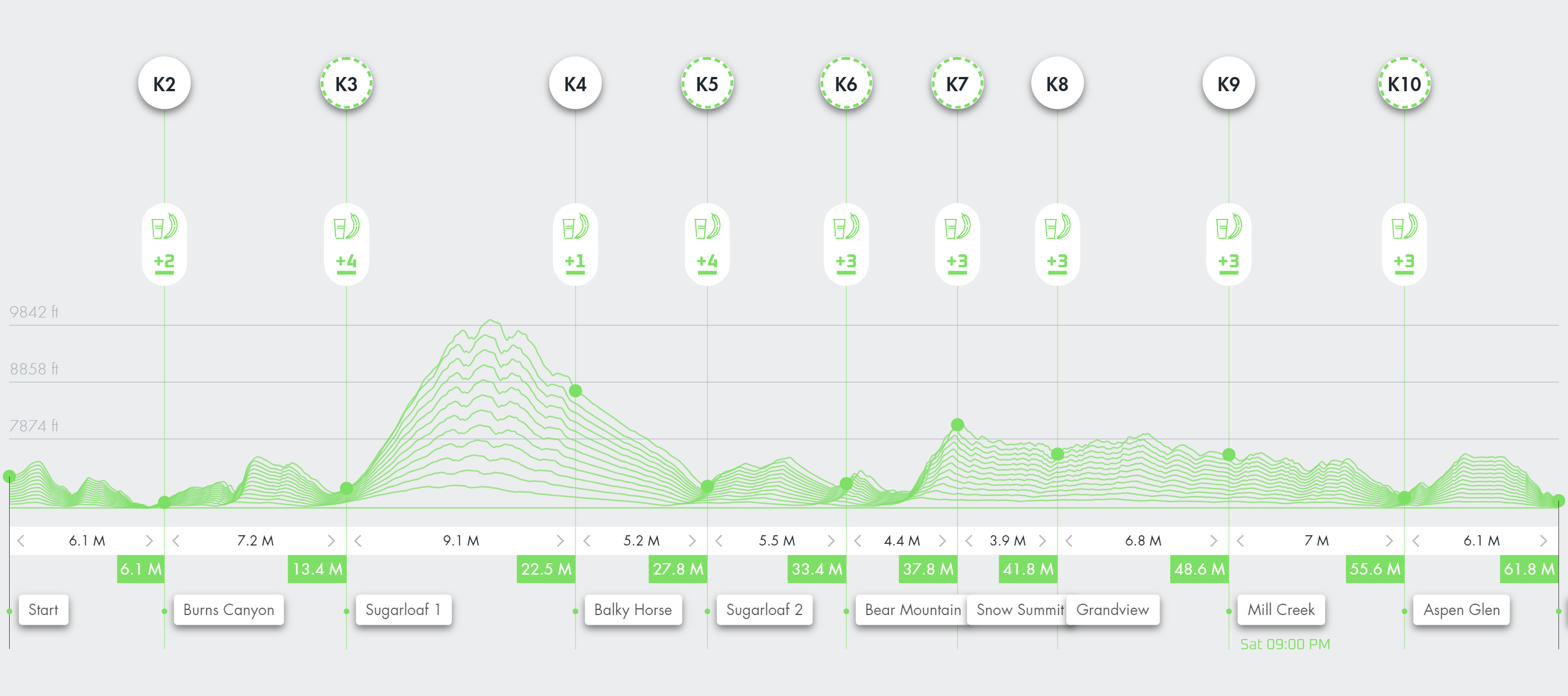Viewport: 1568px width, 696px height.
Task: Click the green elevation dot at K7
Action: pos(957,425)
